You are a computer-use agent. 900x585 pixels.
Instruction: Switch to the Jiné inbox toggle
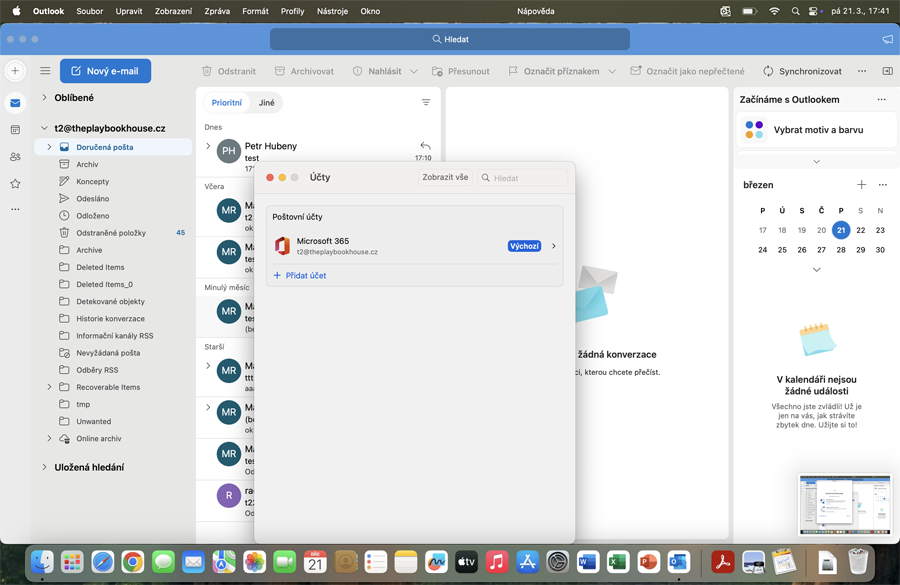point(267,103)
